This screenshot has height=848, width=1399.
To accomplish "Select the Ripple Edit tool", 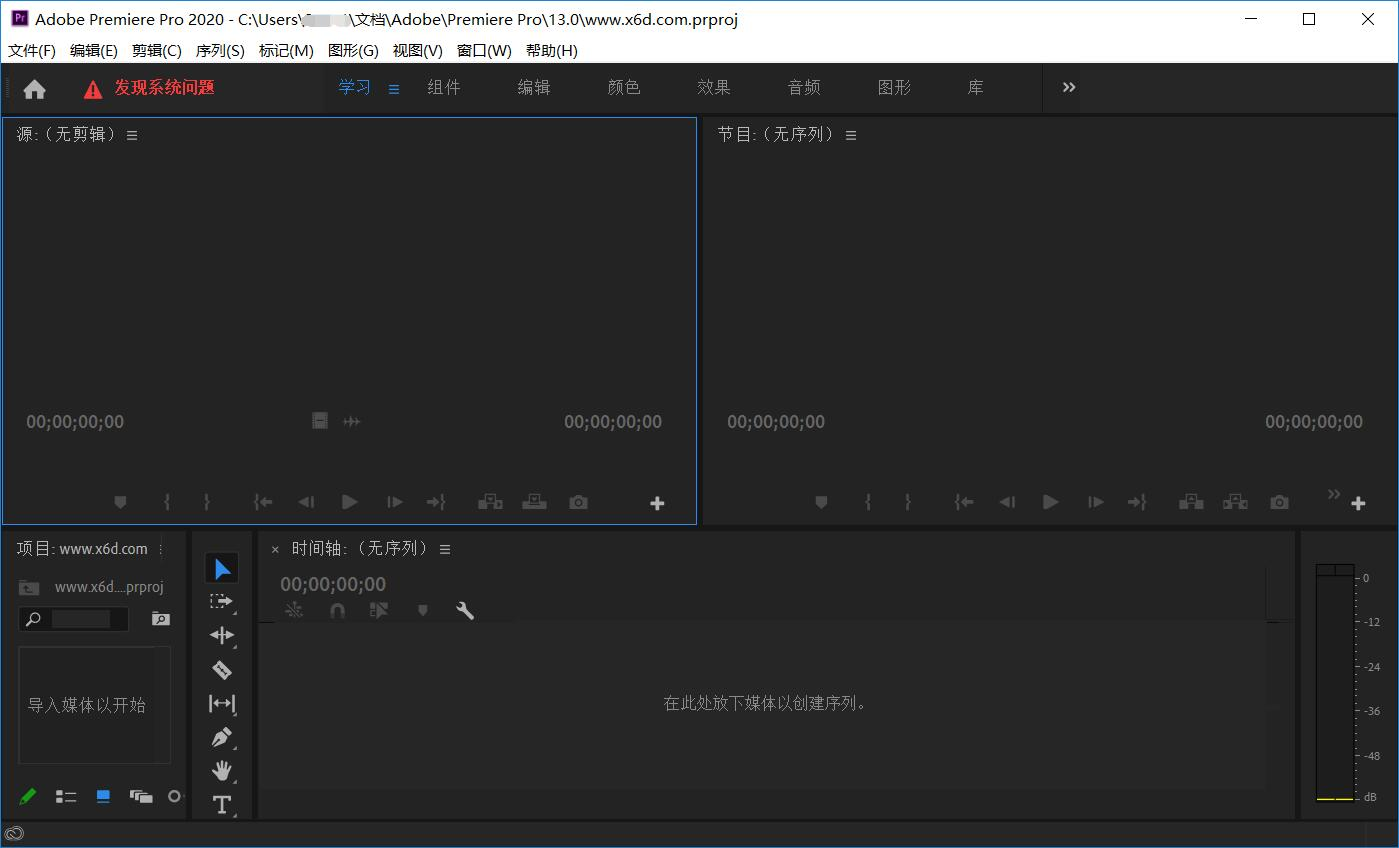I will 222,635.
